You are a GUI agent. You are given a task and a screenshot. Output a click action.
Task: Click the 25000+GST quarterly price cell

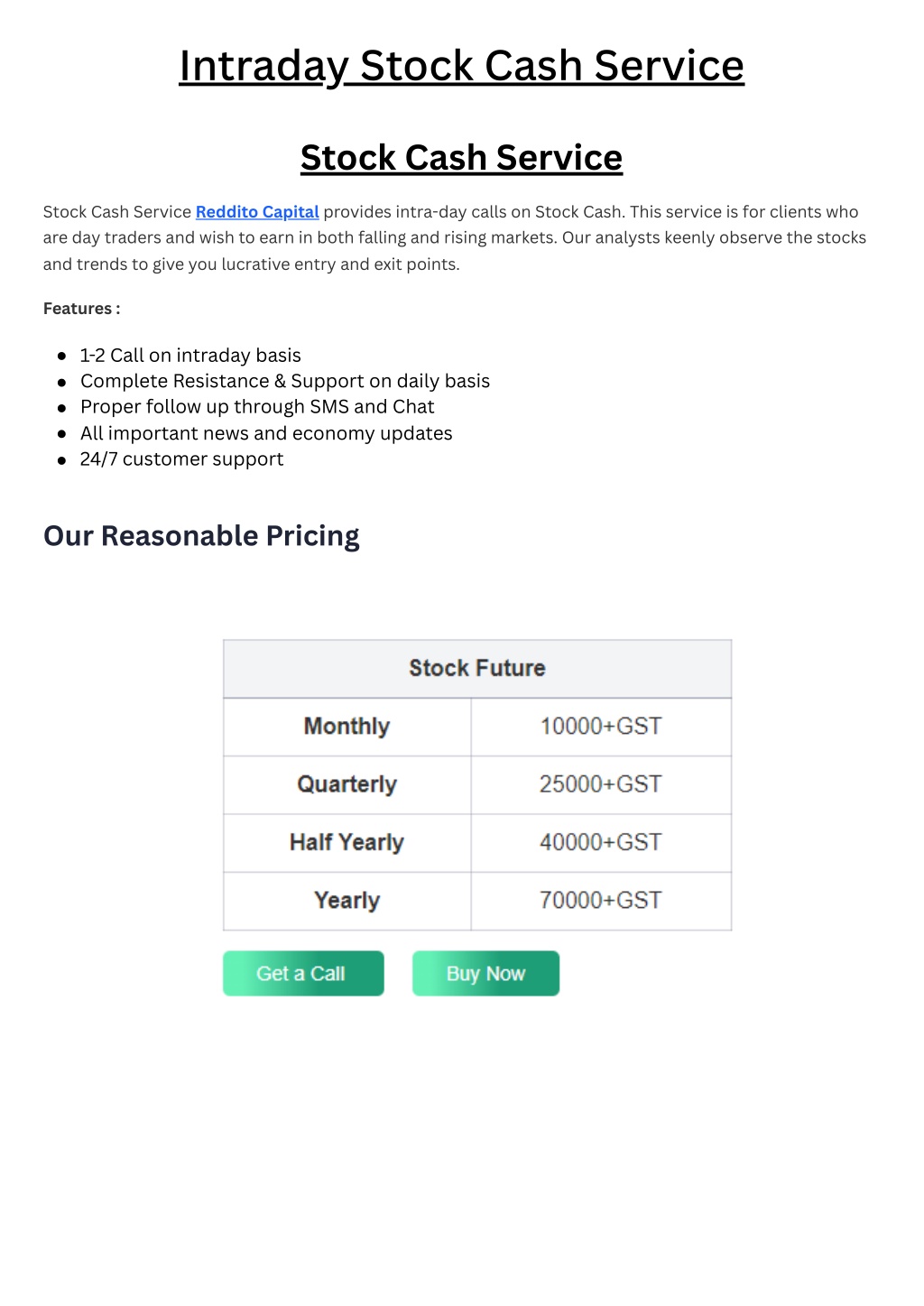point(601,784)
